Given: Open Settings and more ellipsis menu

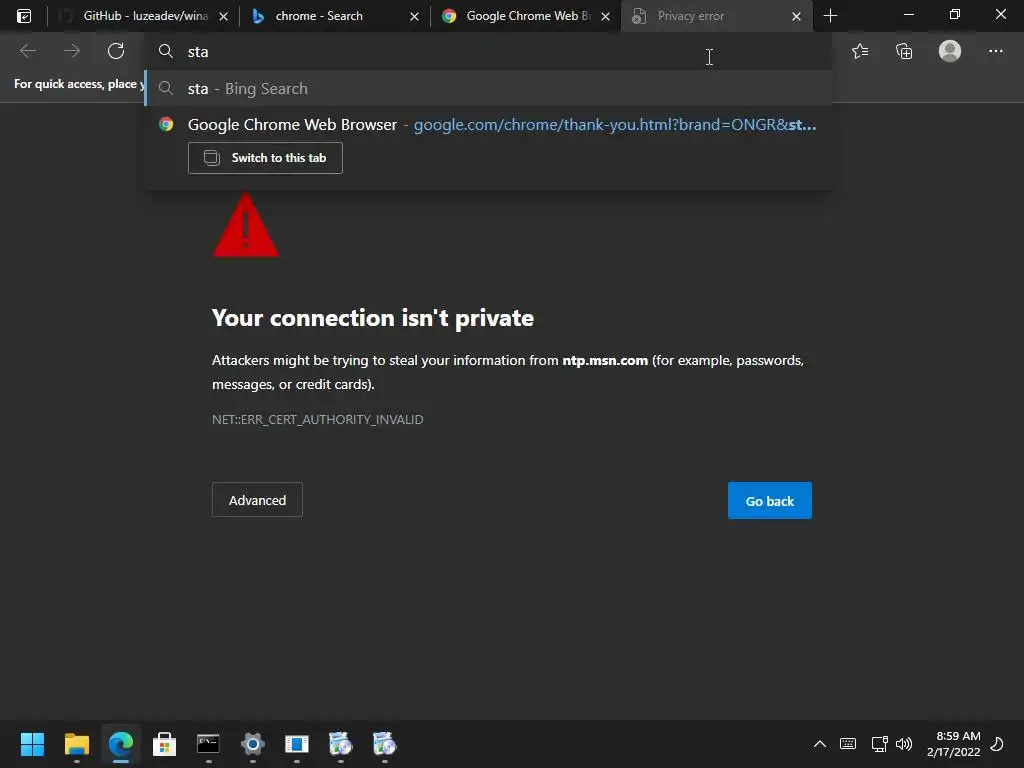Looking at the screenshot, I should click(995, 51).
